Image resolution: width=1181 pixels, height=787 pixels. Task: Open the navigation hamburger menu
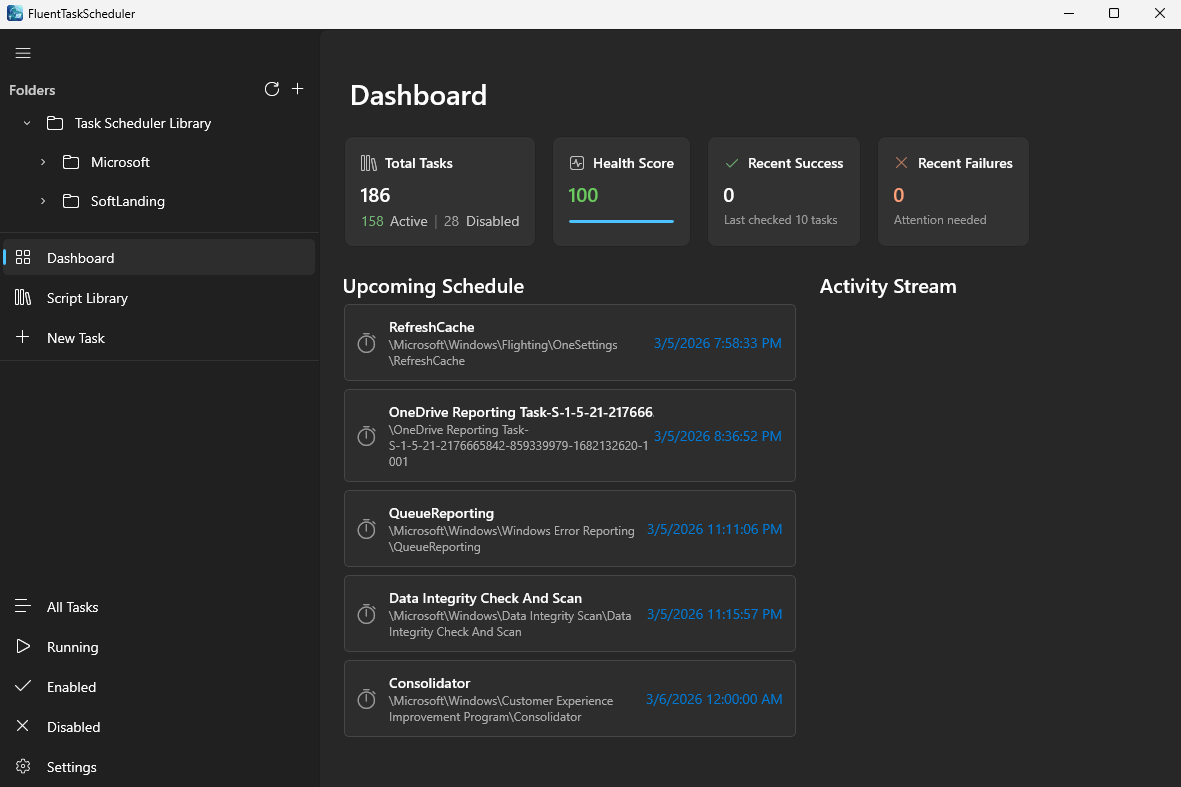(x=23, y=53)
